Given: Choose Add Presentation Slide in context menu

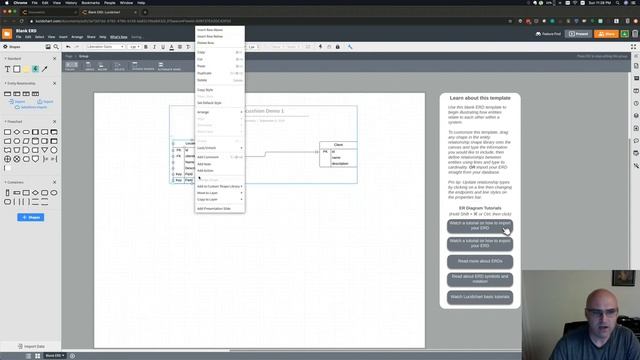Looking at the screenshot, I should tap(220, 209).
